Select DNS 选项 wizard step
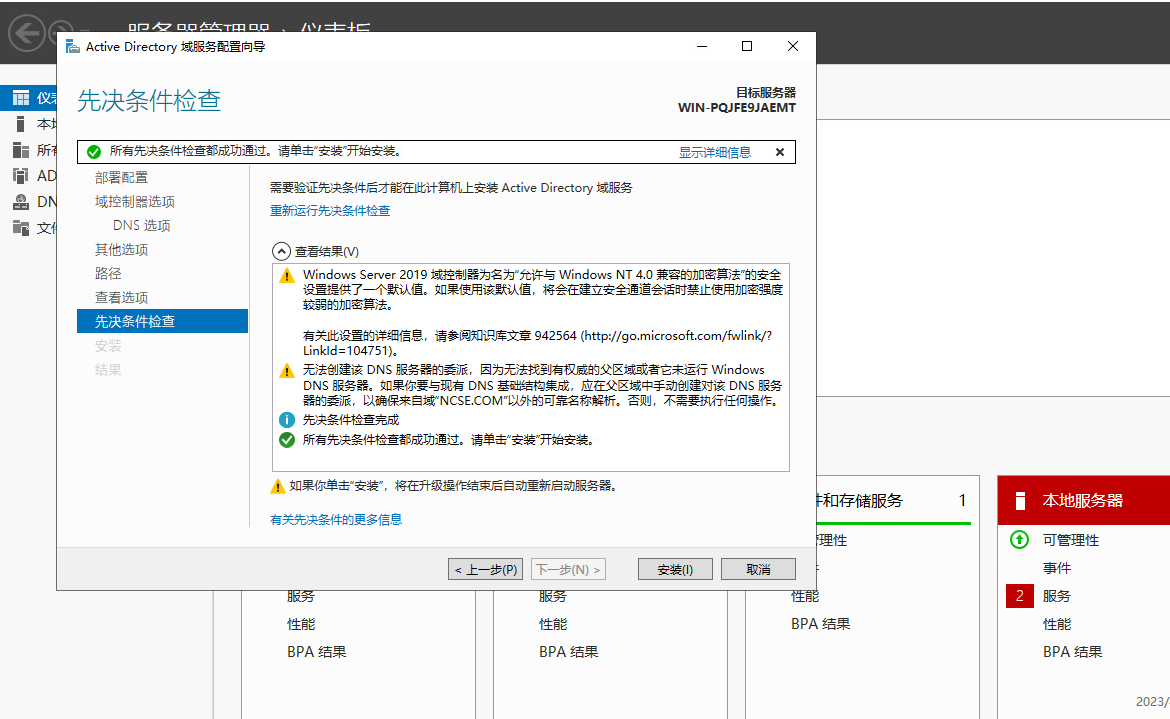 click(x=142, y=226)
